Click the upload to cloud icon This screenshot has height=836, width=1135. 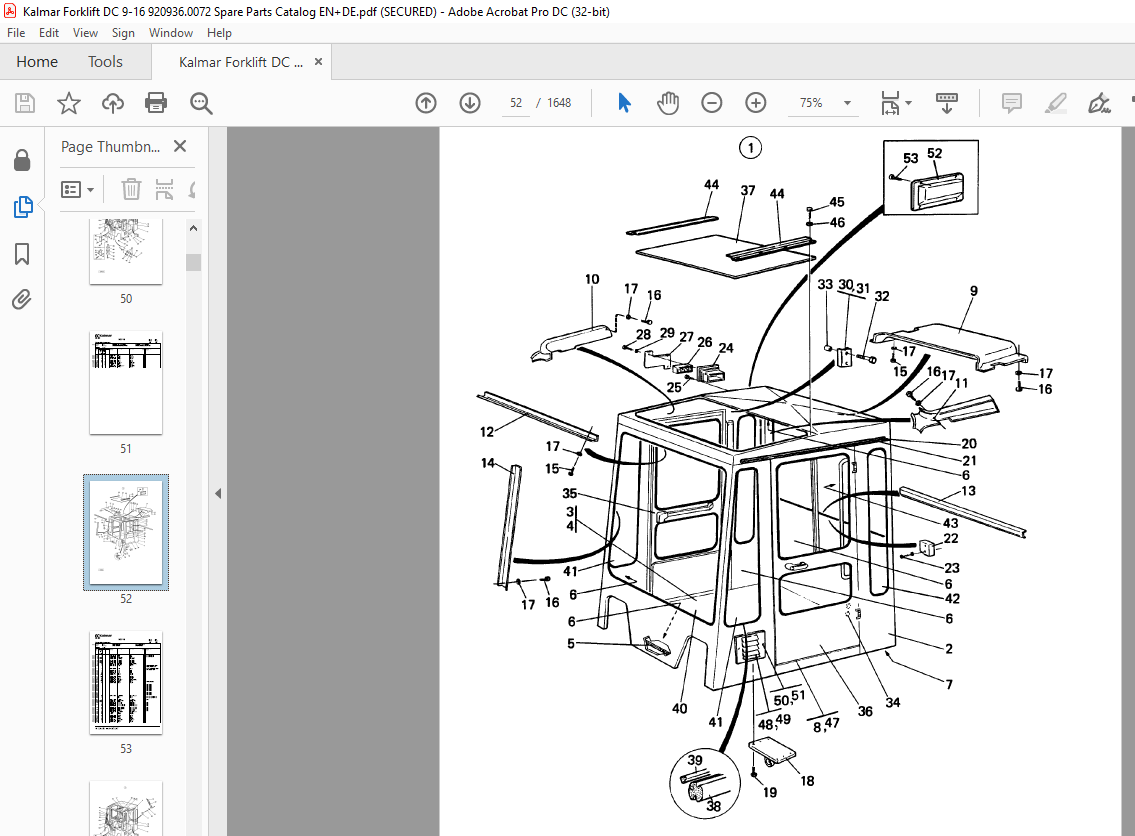pos(112,103)
